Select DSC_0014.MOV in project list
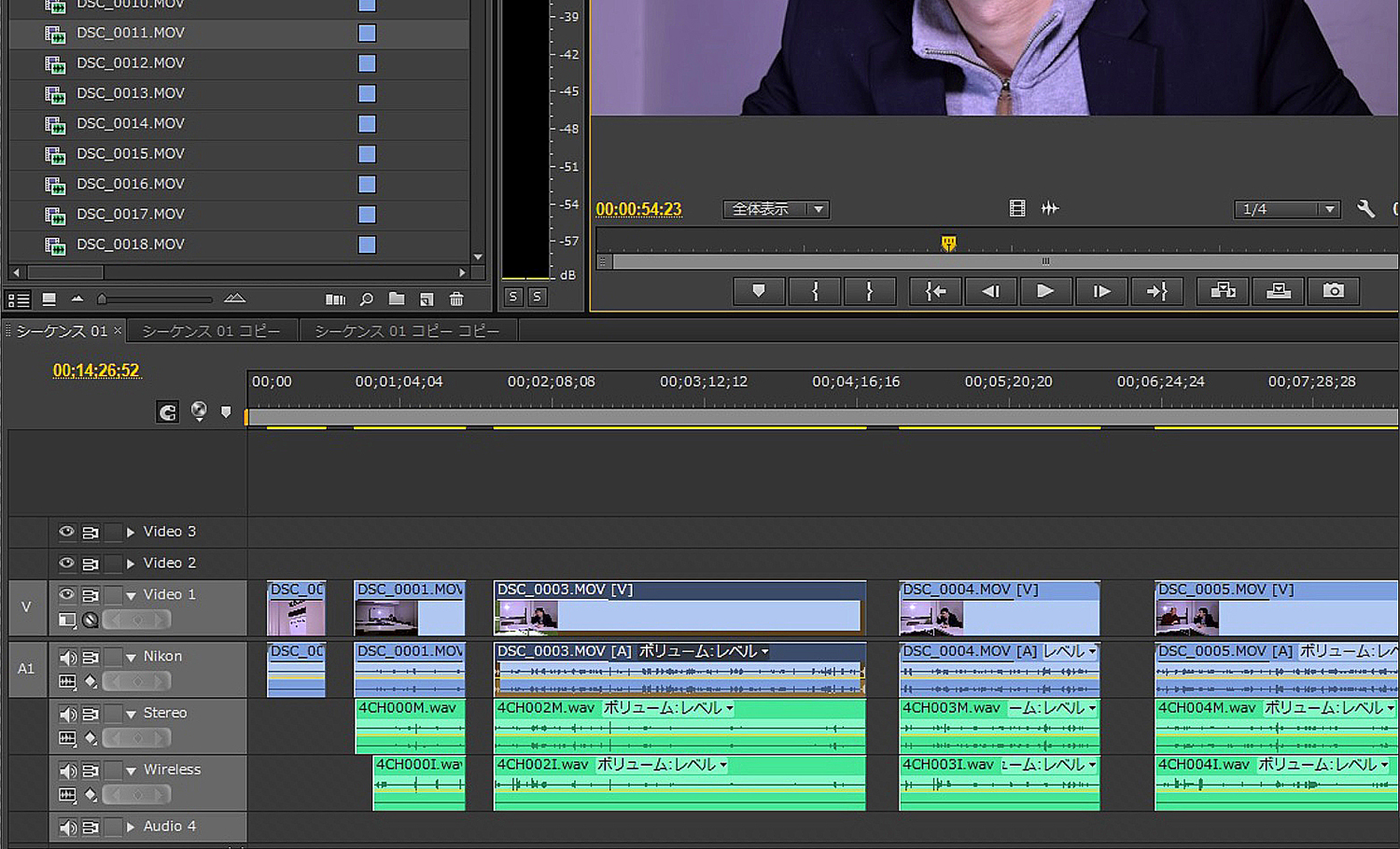The image size is (1400, 849). [x=131, y=123]
